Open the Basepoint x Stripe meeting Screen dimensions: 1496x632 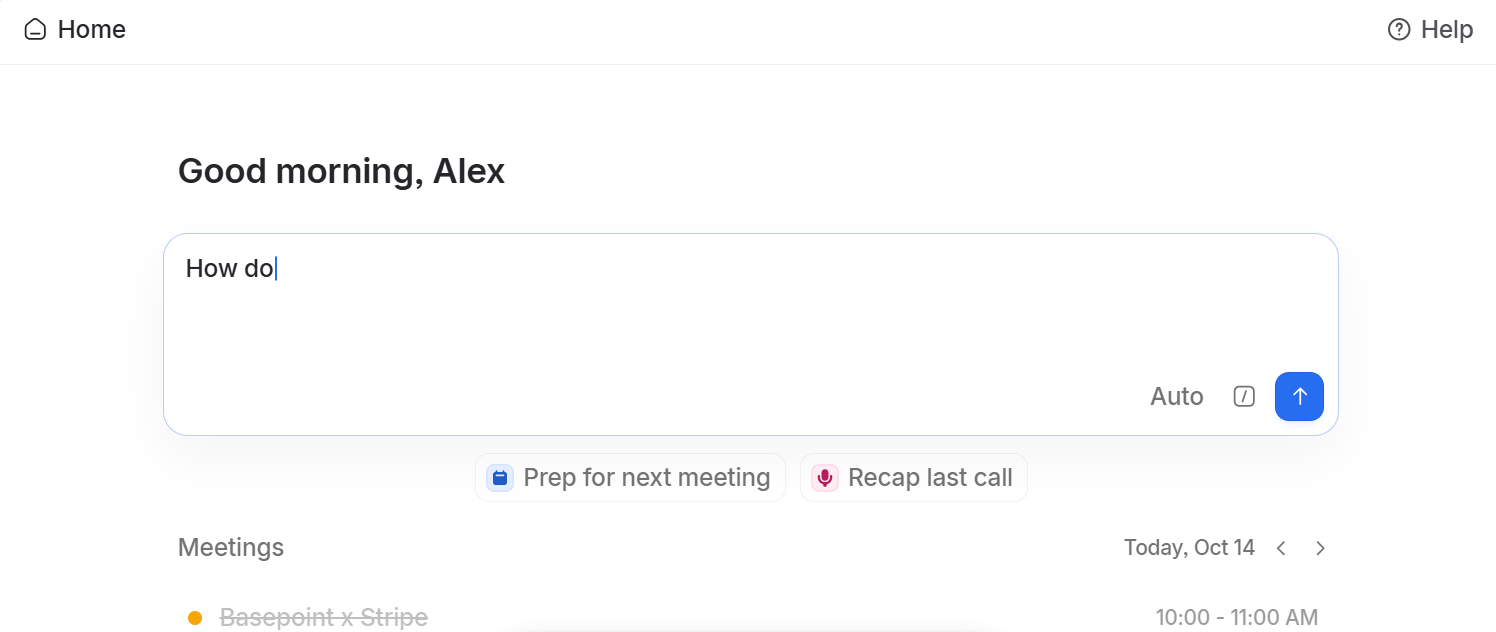coord(324,618)
